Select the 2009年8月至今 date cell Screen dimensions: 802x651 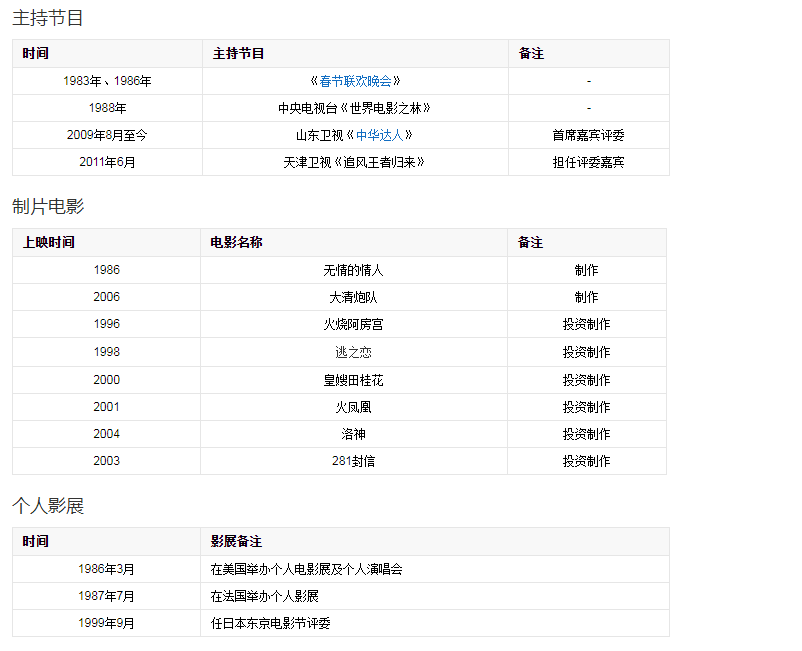[x=107, y=135]
